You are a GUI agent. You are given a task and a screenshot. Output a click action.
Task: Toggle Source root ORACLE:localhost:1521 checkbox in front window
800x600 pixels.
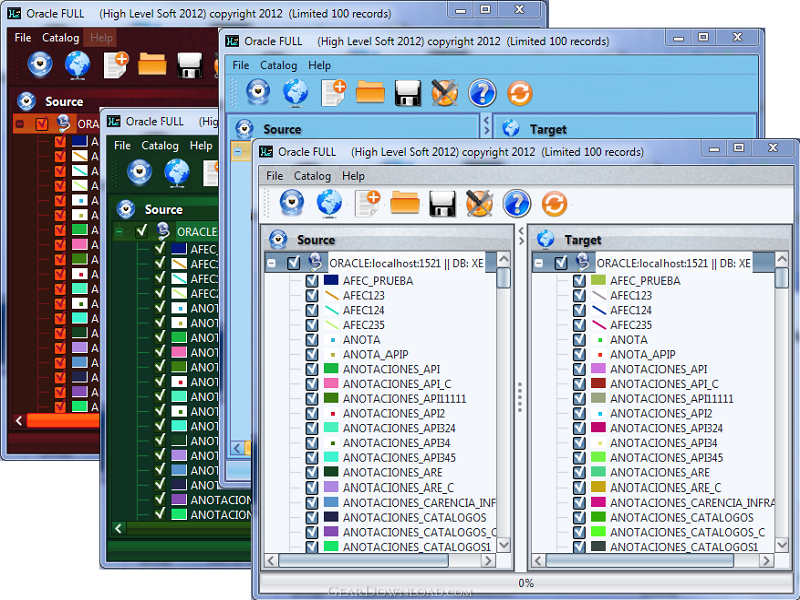click(293, 263)
